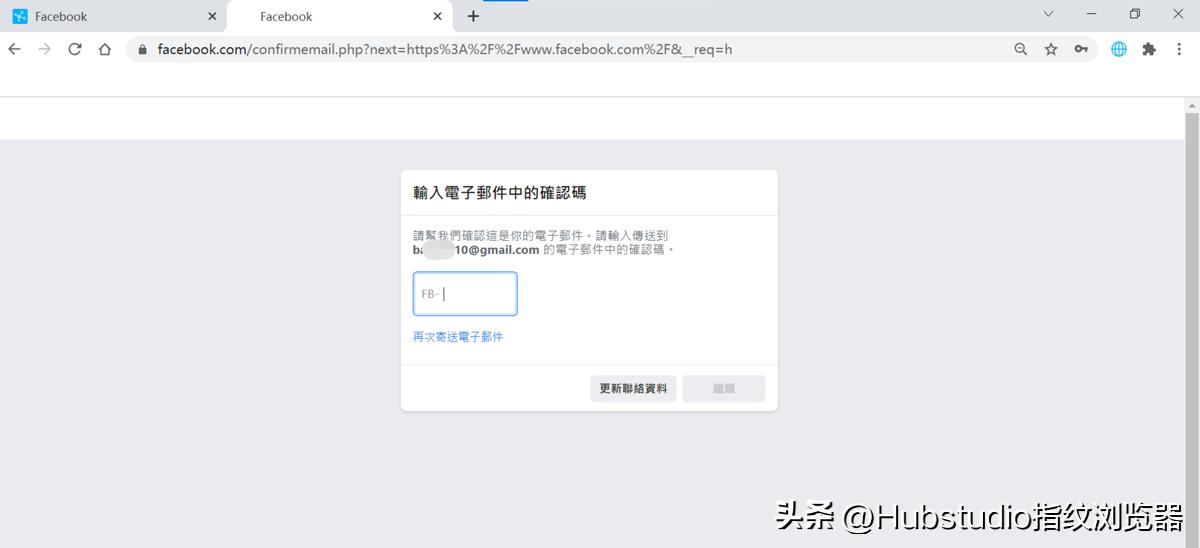The width and height of the screenshot is (1200, 548).
Task: Expand the tab search chevron dropdown
Action: pyautogui.click(x=1048, y=14)
